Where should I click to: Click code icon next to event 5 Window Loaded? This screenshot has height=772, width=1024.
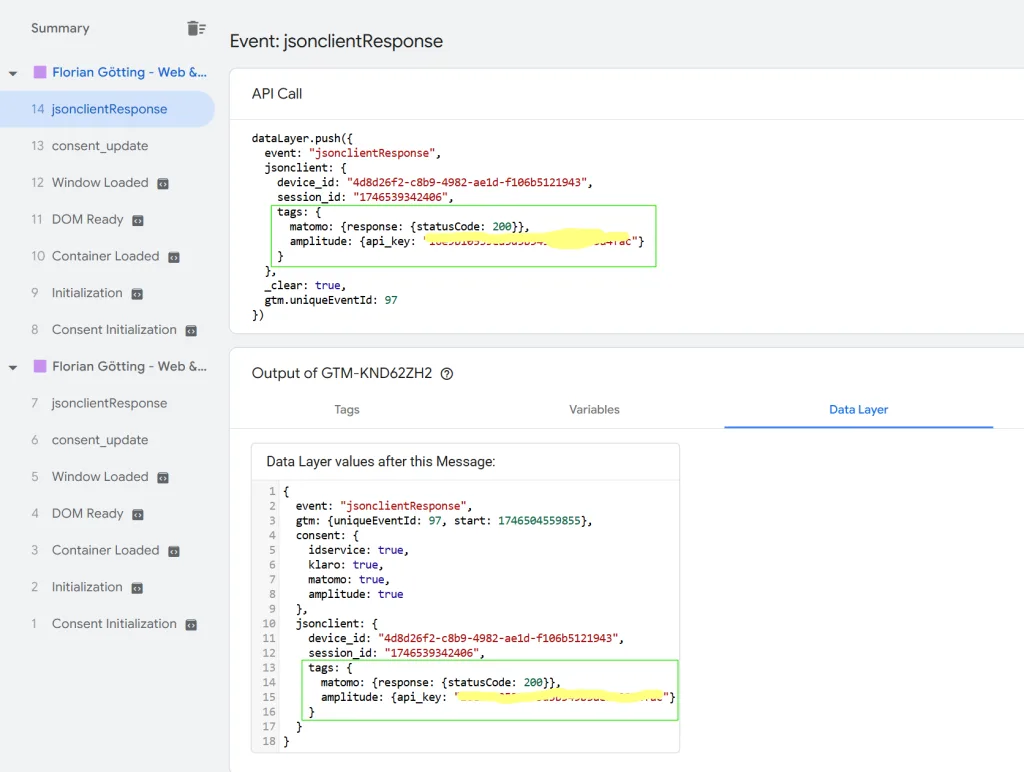click(x=163, y=477)
